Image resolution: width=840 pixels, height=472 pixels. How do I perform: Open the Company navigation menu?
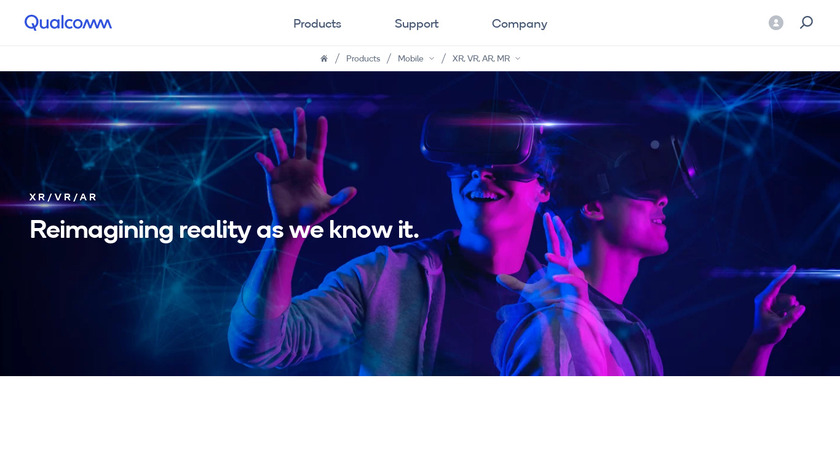click(x=520, y=24)
